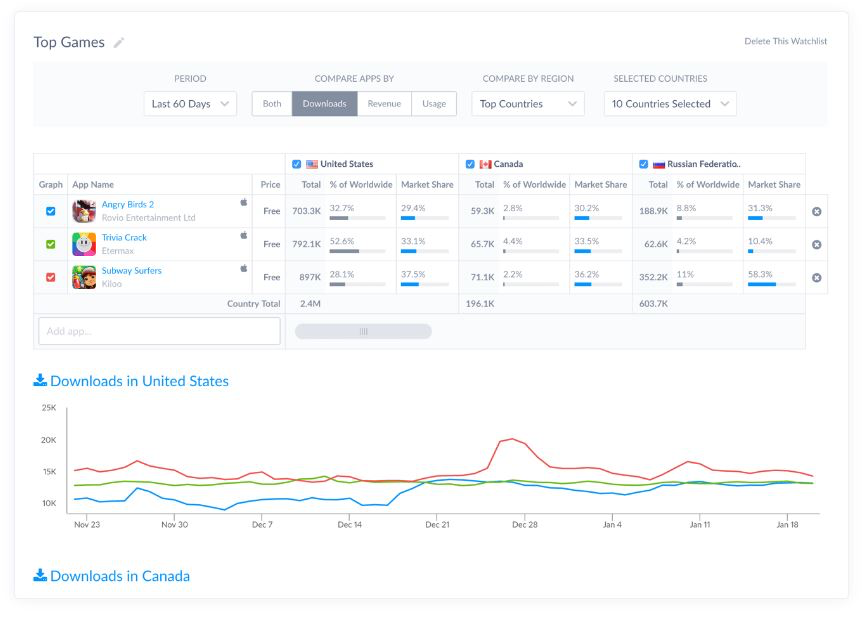Click the Angry Birds 2 app icon
Screen dimensions: 863x621
click(x=84, y=211)
